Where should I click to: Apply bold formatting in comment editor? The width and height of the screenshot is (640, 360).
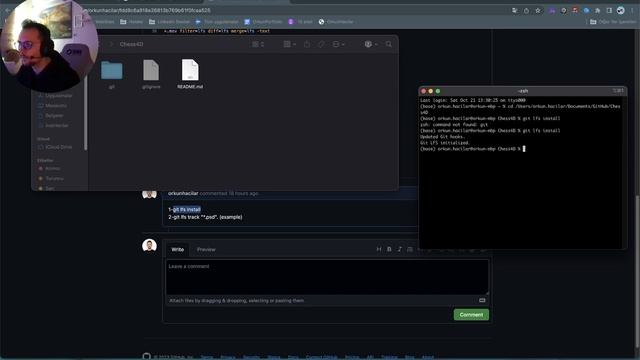[x=389, y=249]
